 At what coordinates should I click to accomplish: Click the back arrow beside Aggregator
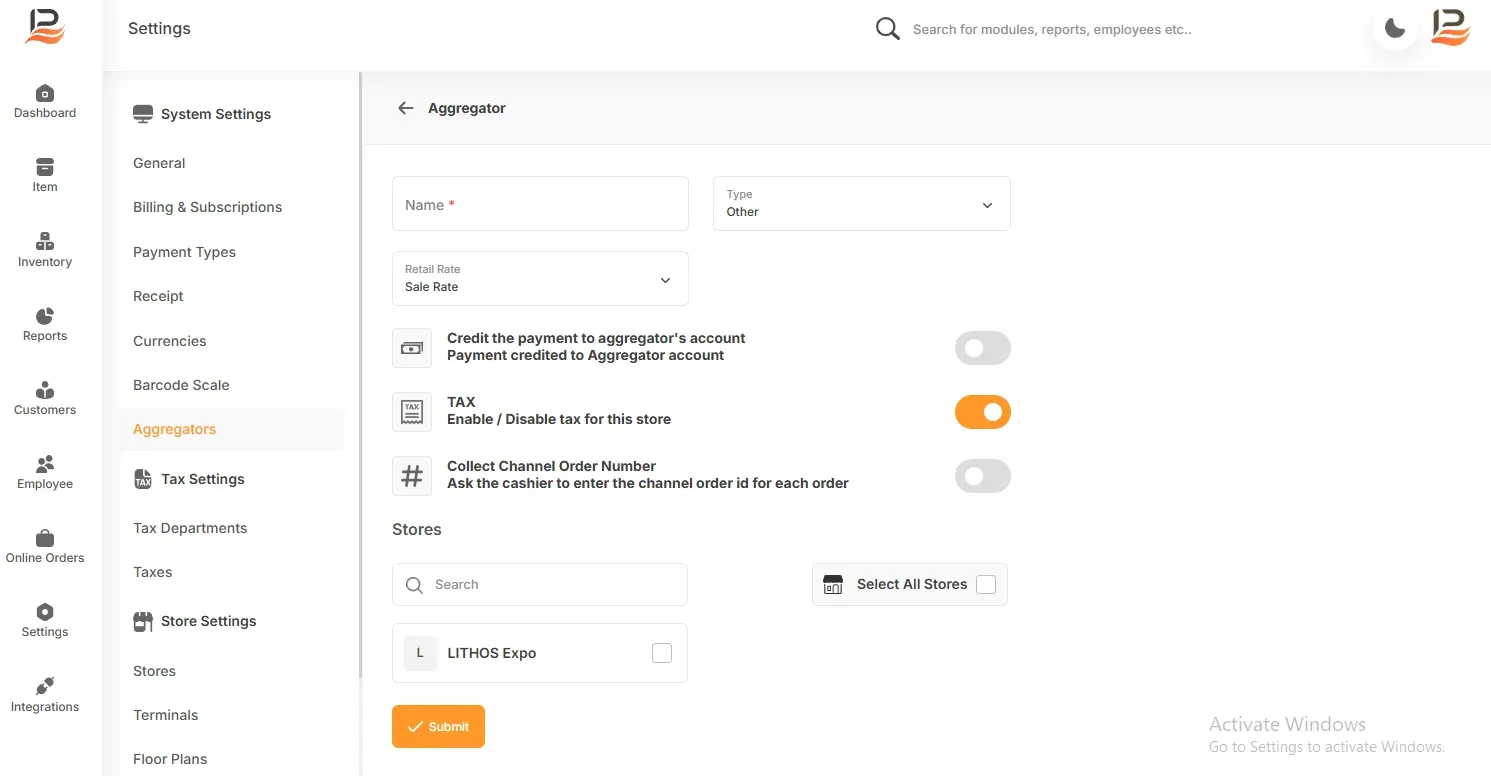(405, 108)
